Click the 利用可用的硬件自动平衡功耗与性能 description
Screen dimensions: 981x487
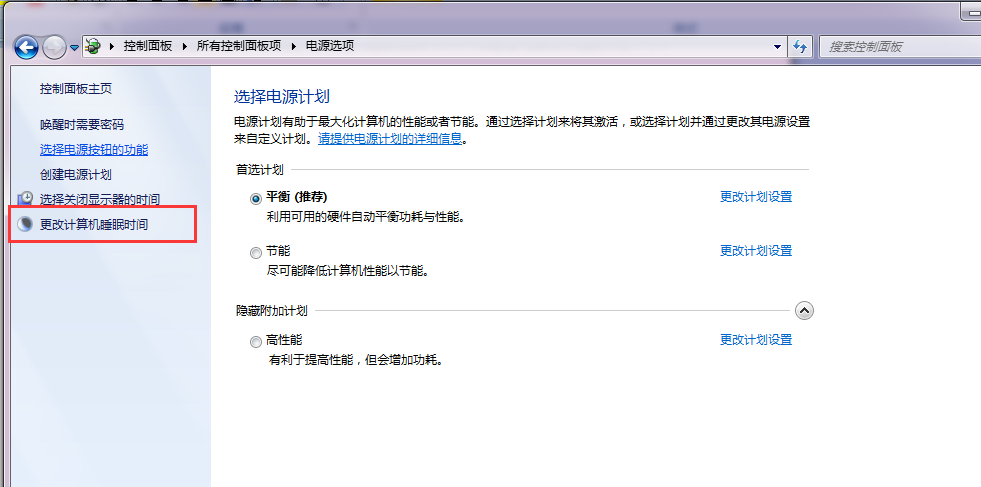(x=366, y=218)
